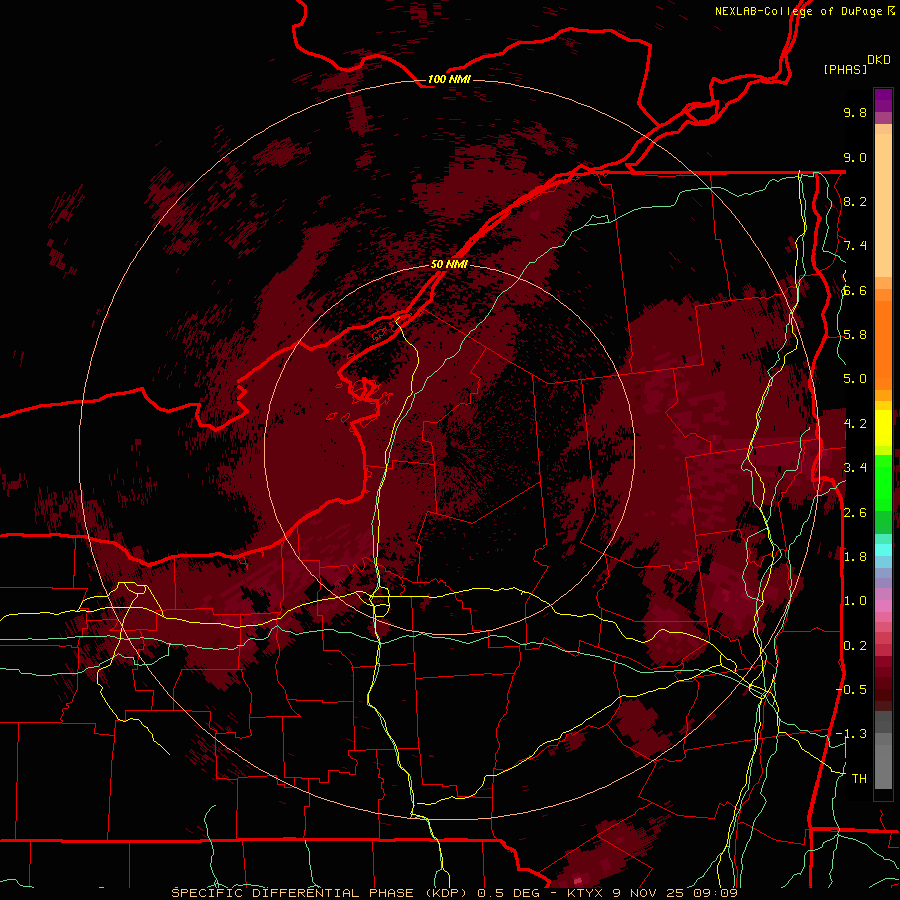Viewport: 900px width, 900px height.
Task: Click the TH threshold label on the legend
Action: coord(859,779)
